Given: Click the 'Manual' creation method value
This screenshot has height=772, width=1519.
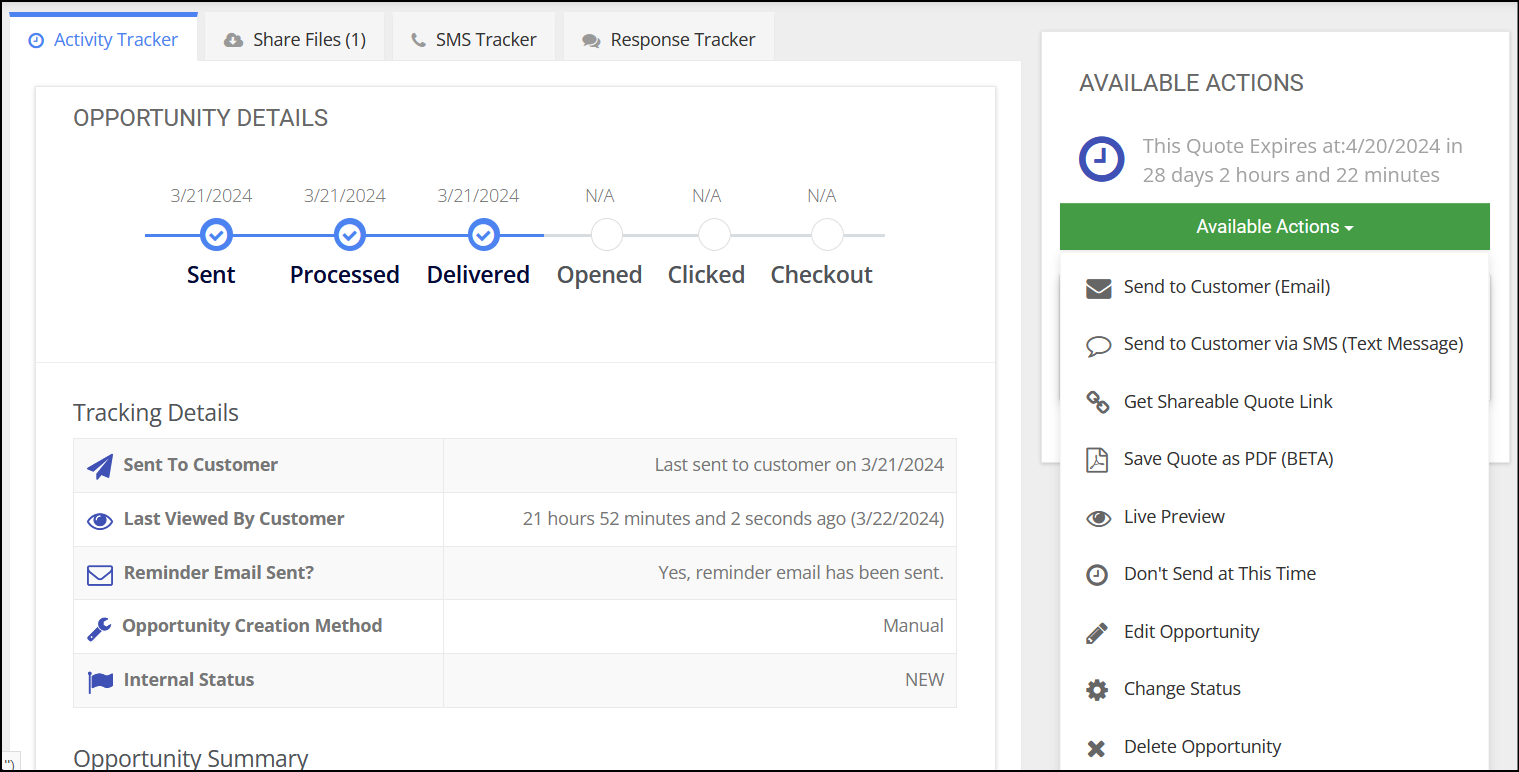Looking at the screenshot, I should (913, 626).
